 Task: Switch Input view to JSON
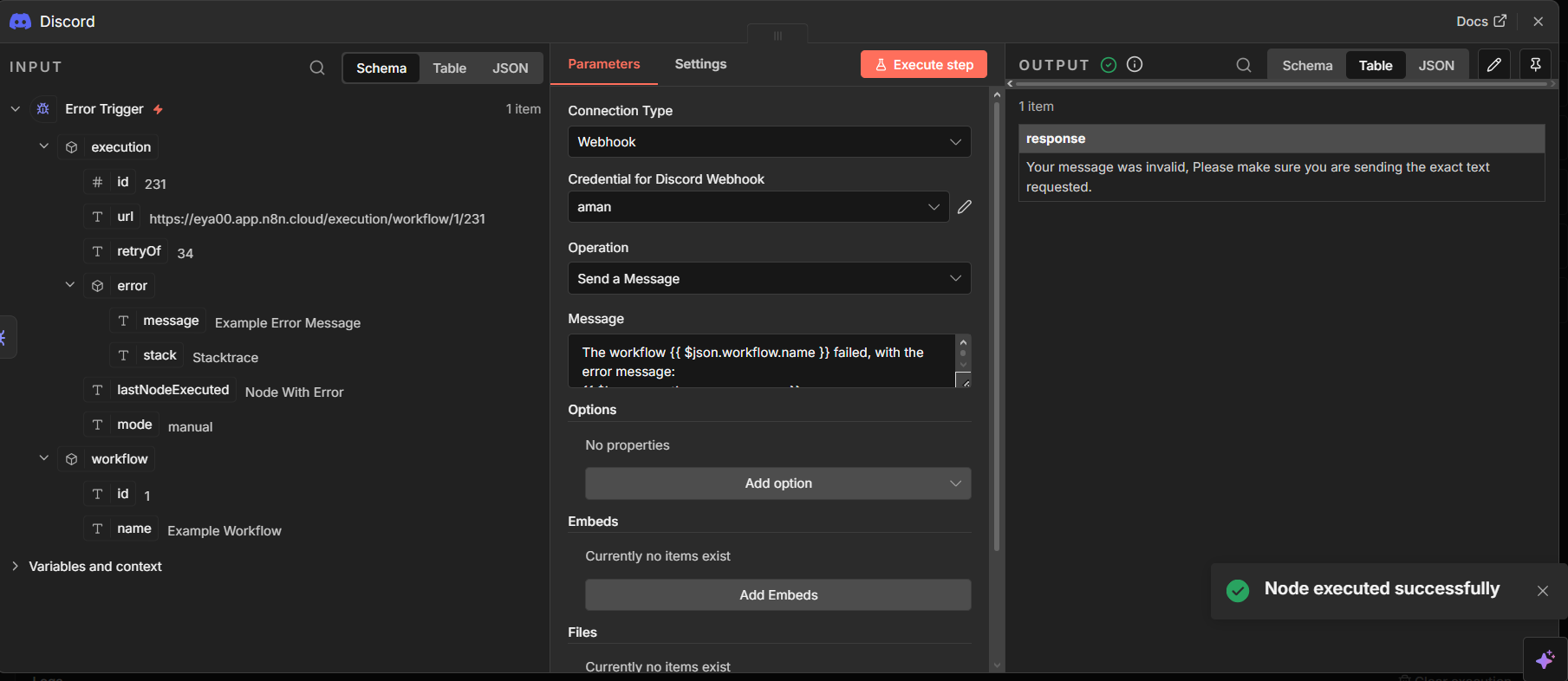pyautogui.click(x=510, y=68)
